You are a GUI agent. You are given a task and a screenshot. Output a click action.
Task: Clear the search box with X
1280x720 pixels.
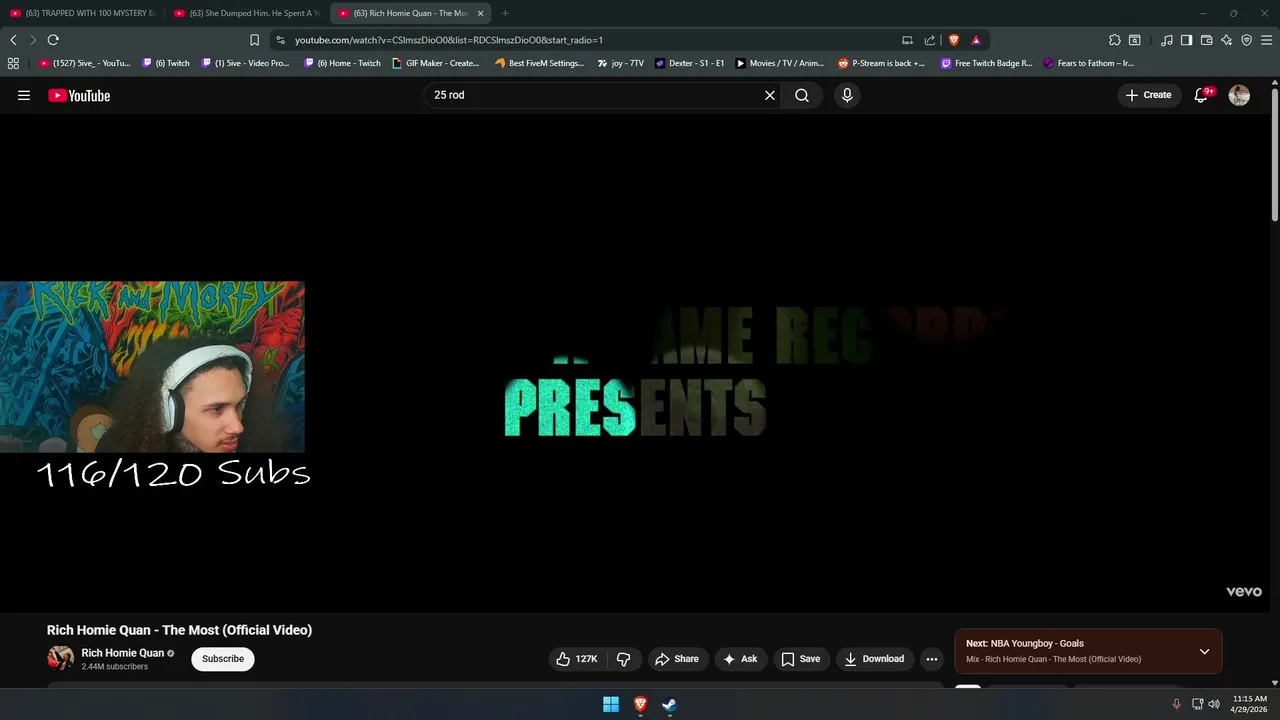point(770,95)
